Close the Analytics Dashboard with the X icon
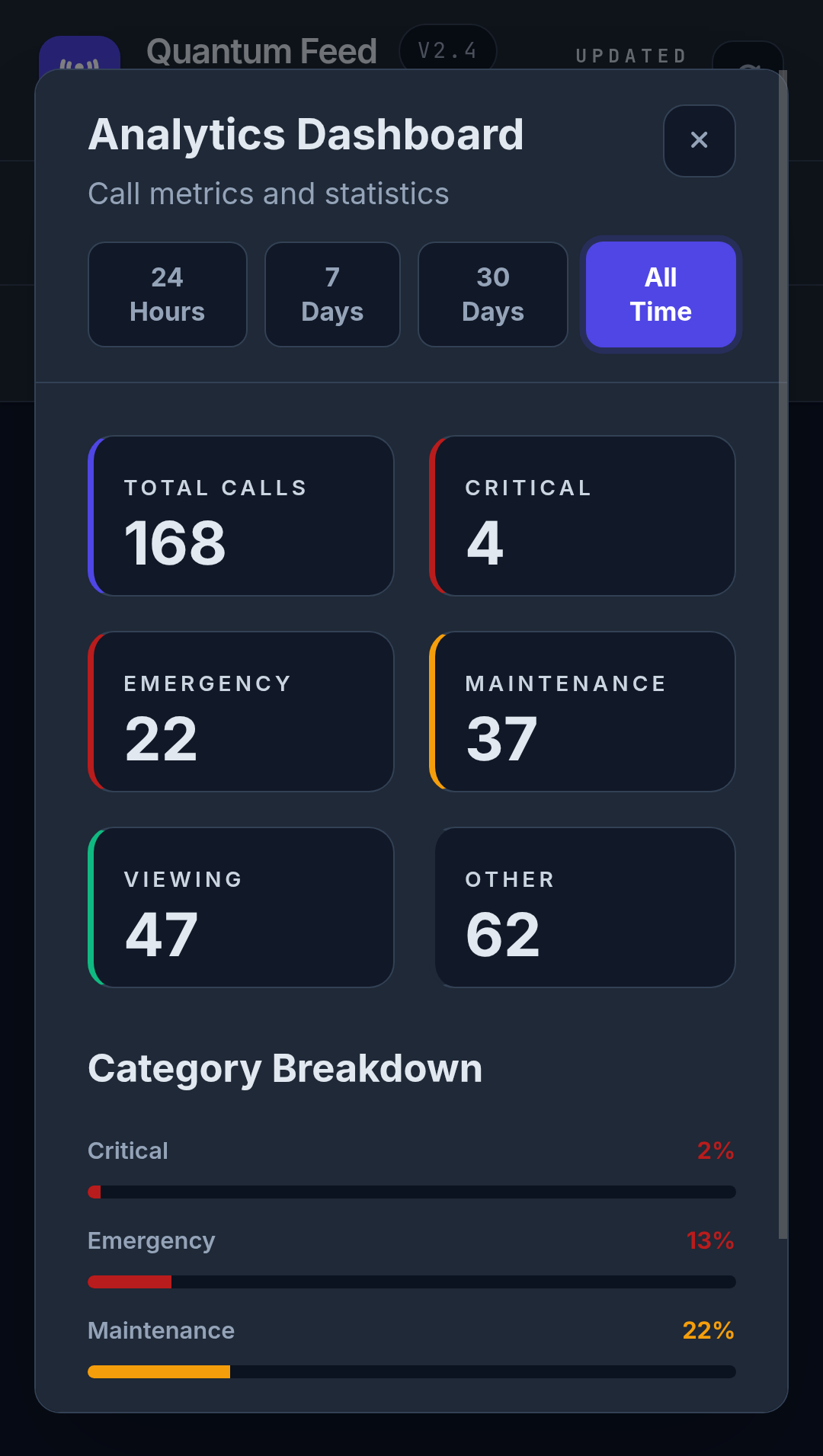823x1456 pixels. [x=699, y=140]
